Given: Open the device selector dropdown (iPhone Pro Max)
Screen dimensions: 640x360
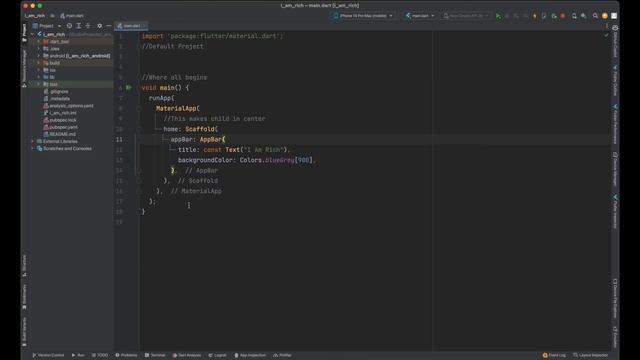Looking at the screenshot, I should (x=363, y=16).
